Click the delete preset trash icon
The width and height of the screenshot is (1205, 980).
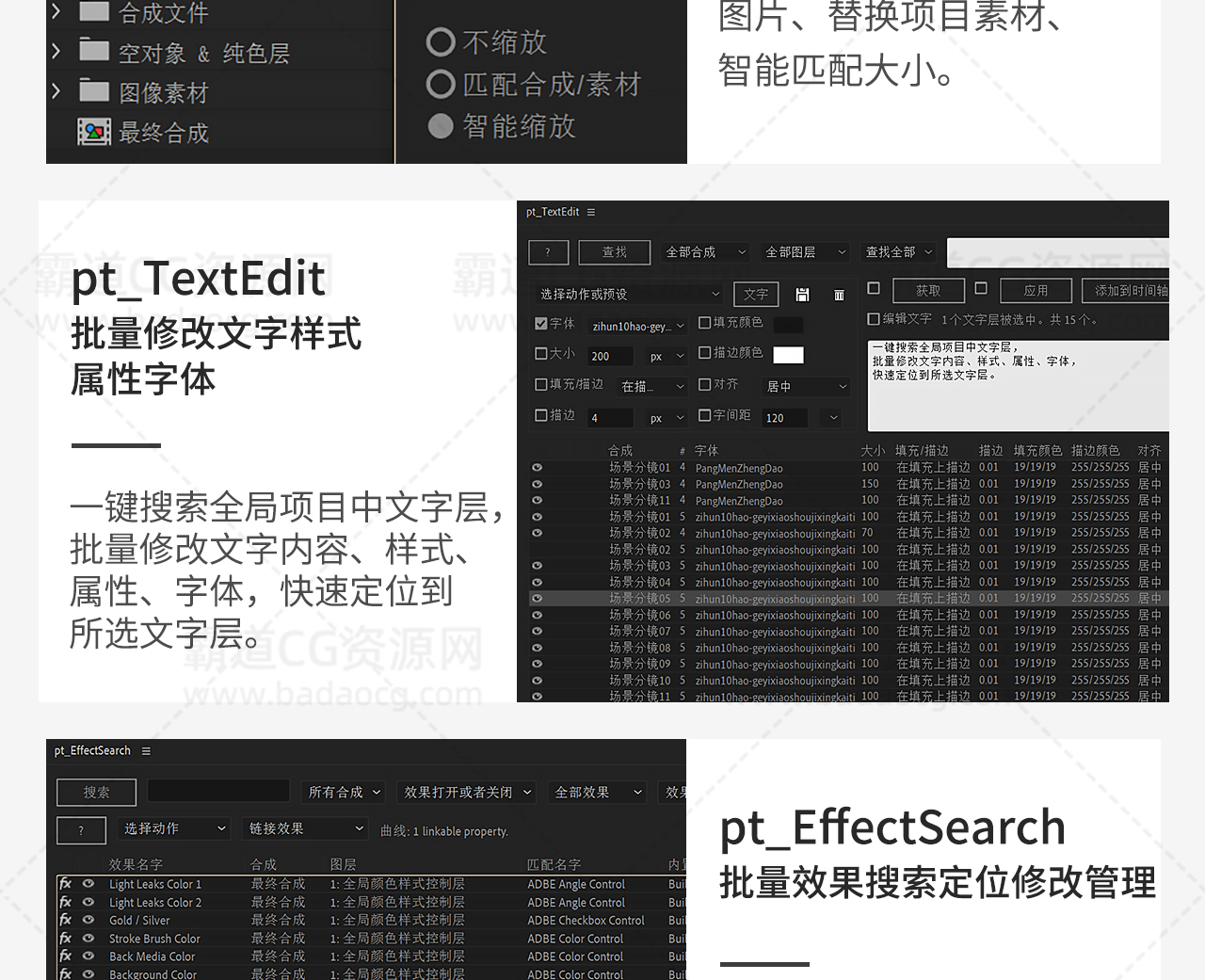839,295
